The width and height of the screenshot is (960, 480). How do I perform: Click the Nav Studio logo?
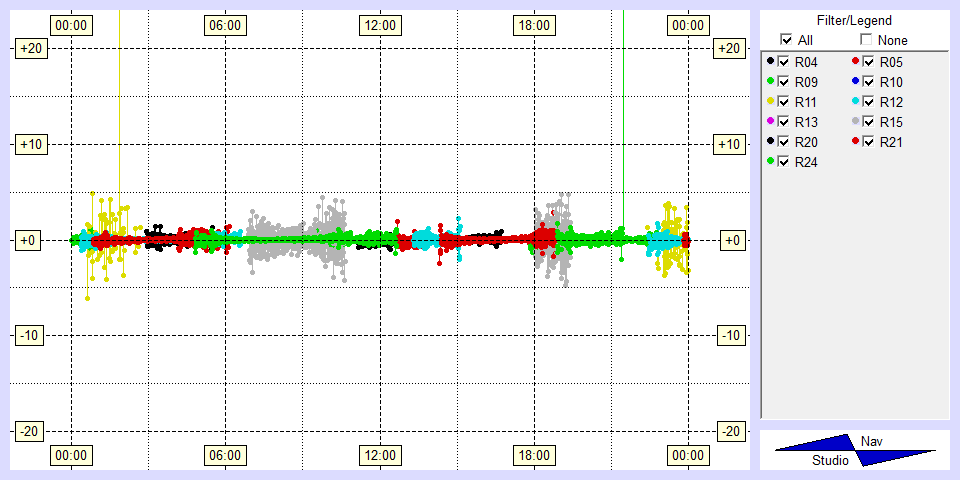855,450
